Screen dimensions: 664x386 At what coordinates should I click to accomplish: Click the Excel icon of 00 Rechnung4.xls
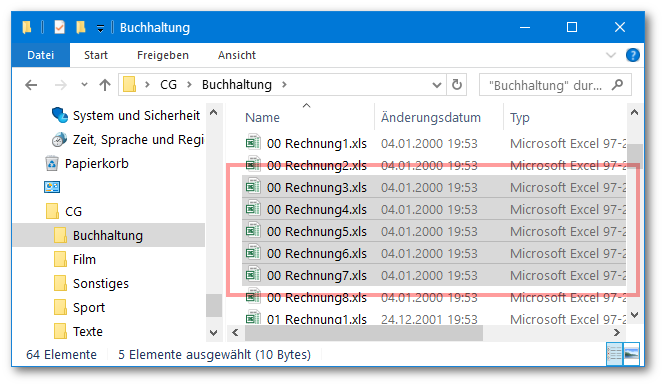coord(253,209)
